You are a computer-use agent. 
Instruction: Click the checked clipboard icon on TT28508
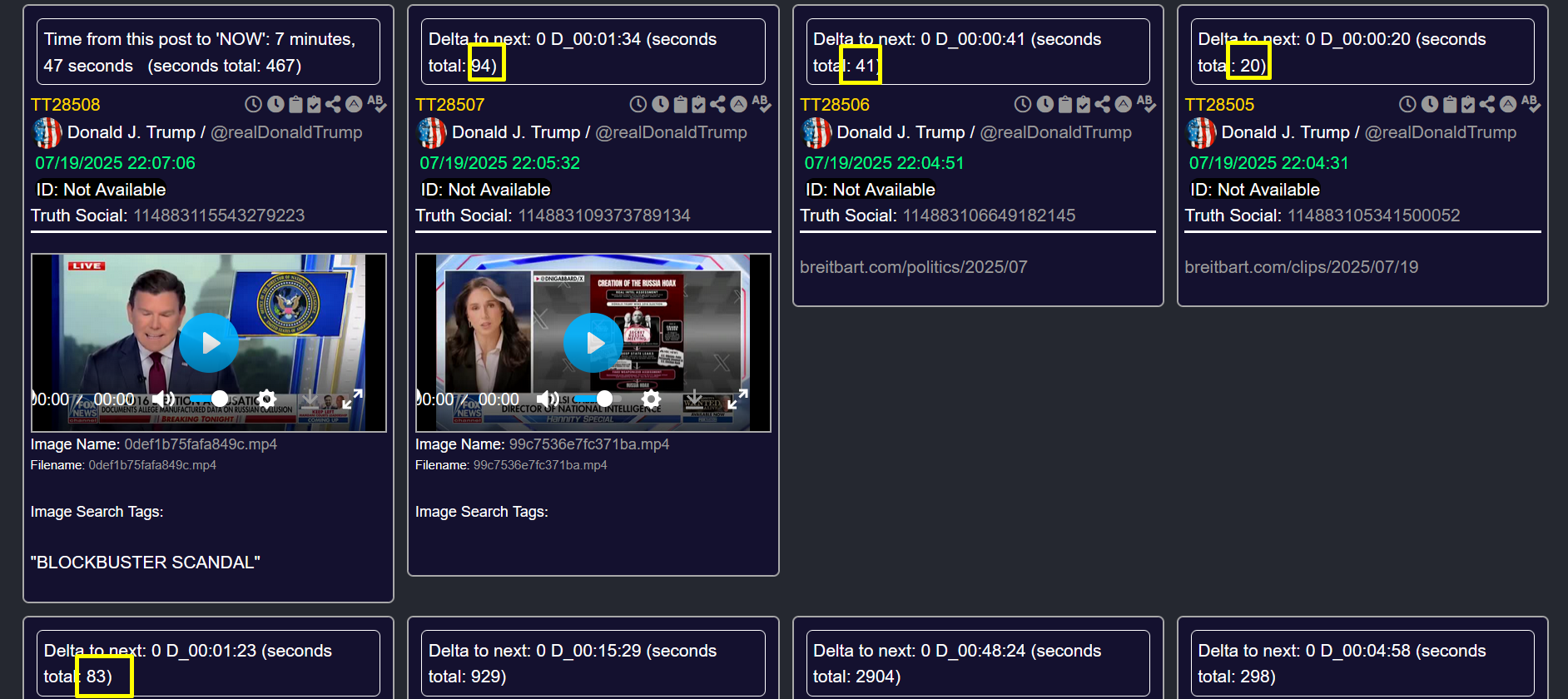[314, 104]
